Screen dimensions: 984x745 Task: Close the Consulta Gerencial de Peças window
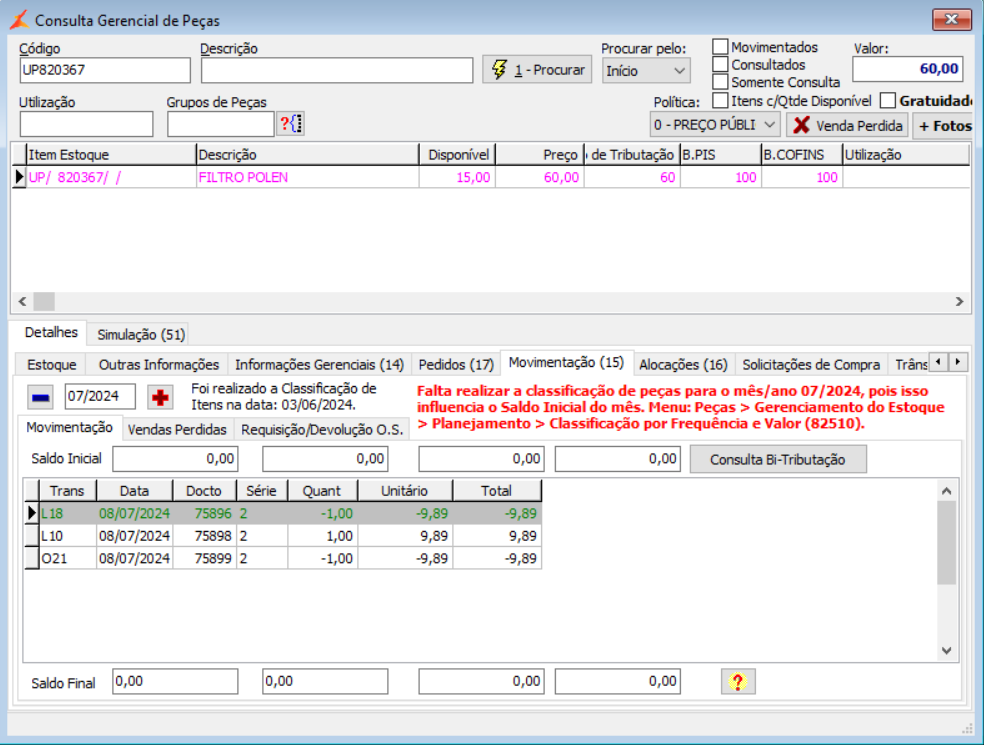click(x=951, y=19)
